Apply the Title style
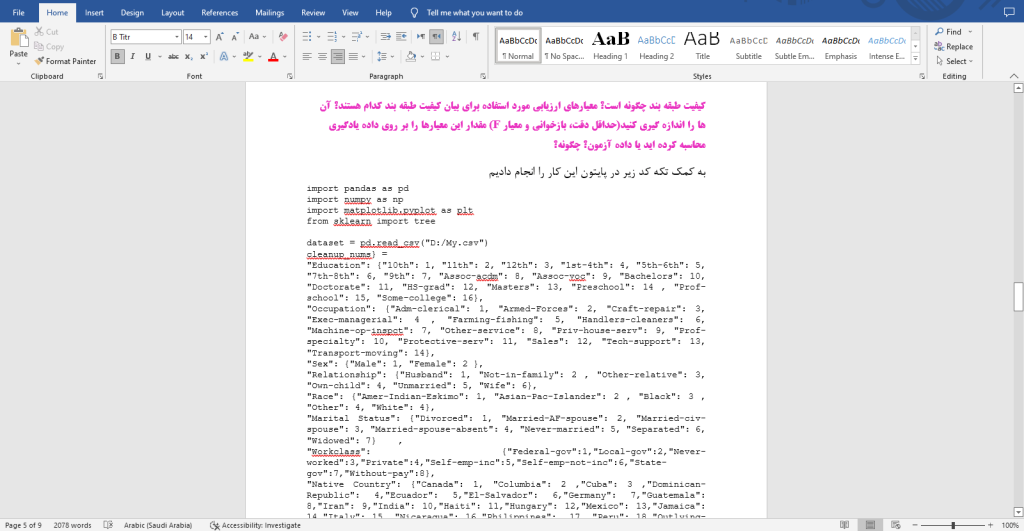Viewport: 1024px width, 531px height. coord(702,45)
